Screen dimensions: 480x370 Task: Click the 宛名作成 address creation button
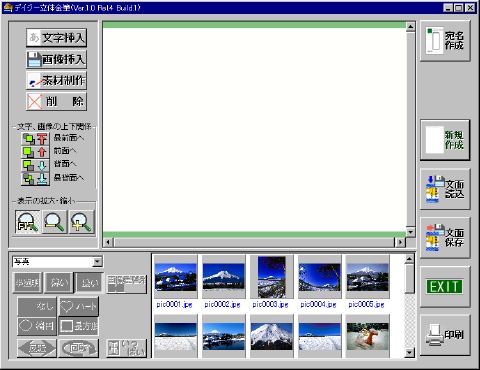[x=445, y=41]
